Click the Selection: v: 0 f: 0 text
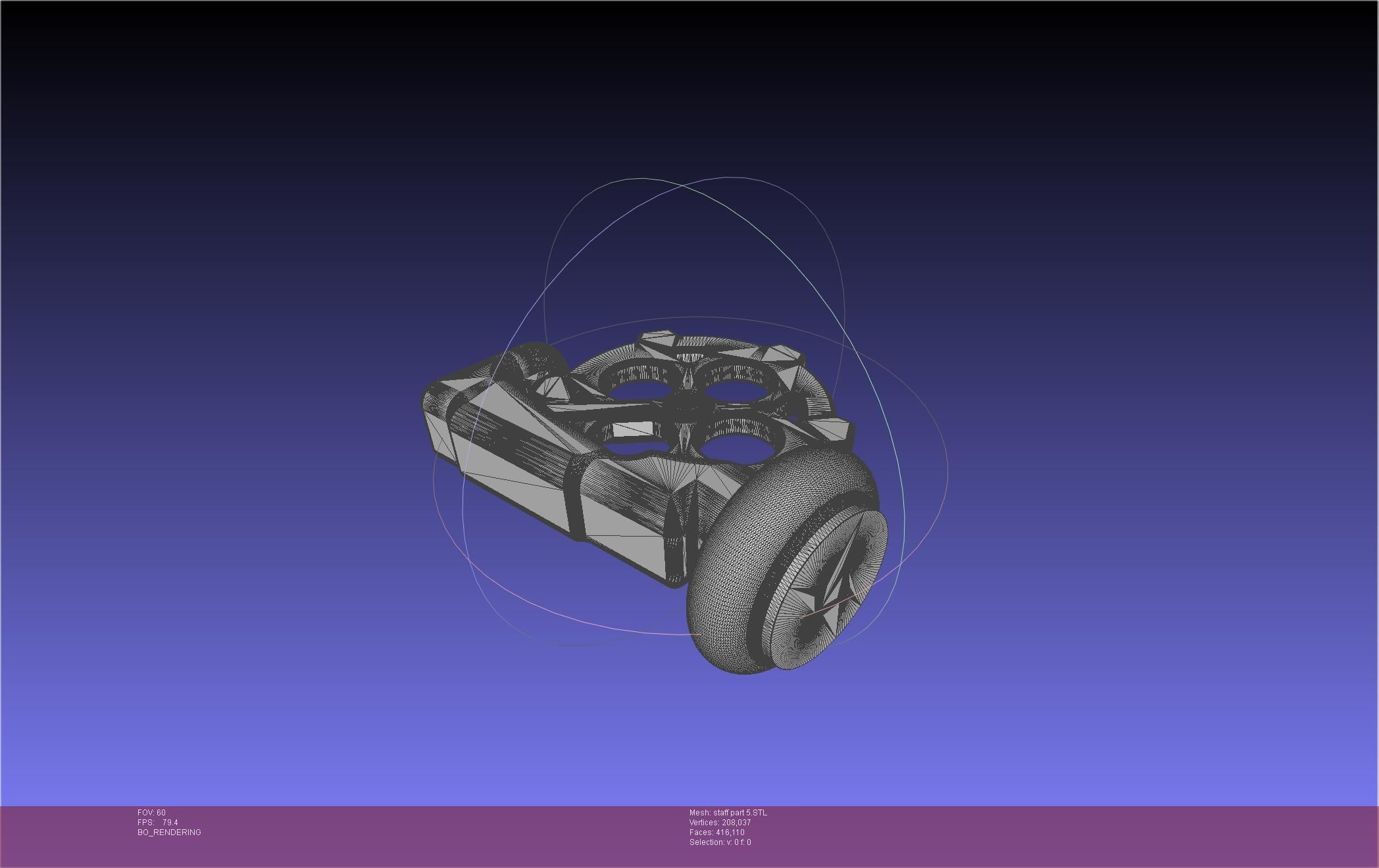The height and width of the screenshot is (868, 1379). pyautogui.click(x=720, y=842)
